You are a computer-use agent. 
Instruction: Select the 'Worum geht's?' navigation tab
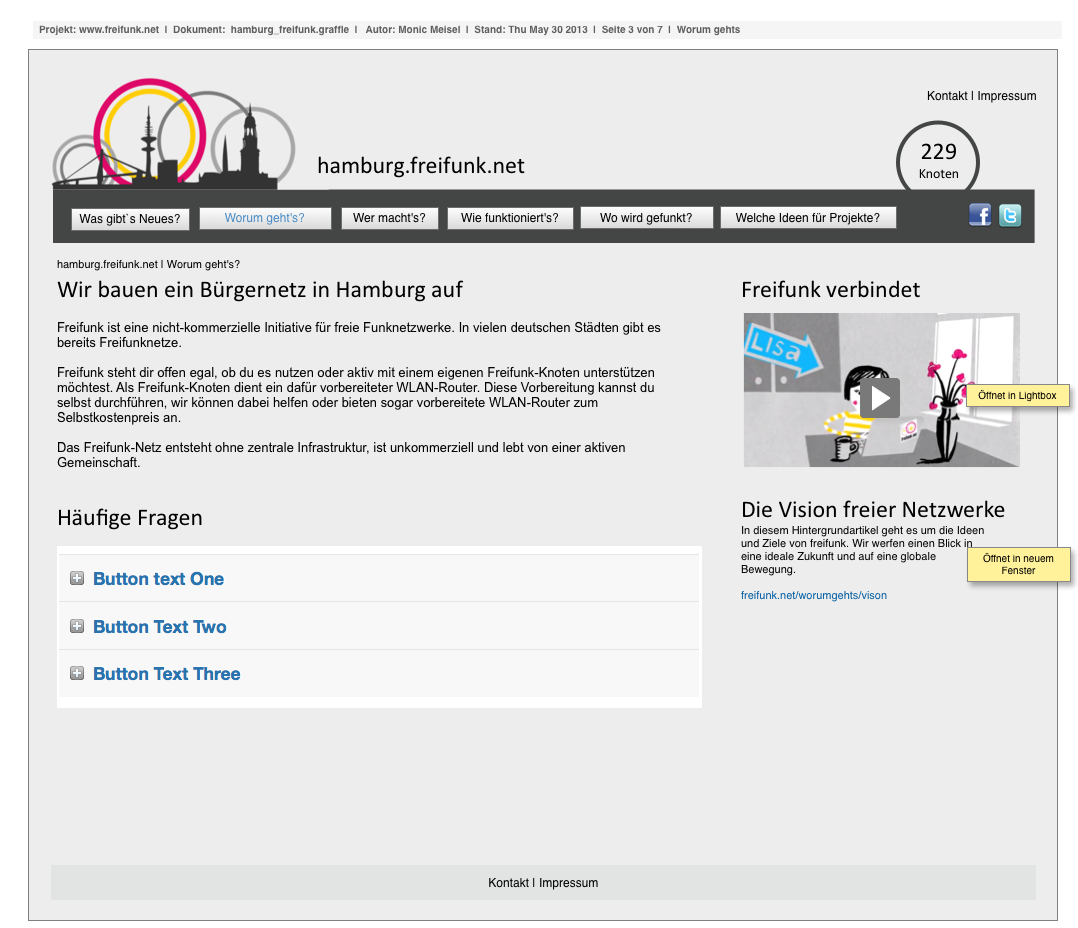(x=265, y=218)
